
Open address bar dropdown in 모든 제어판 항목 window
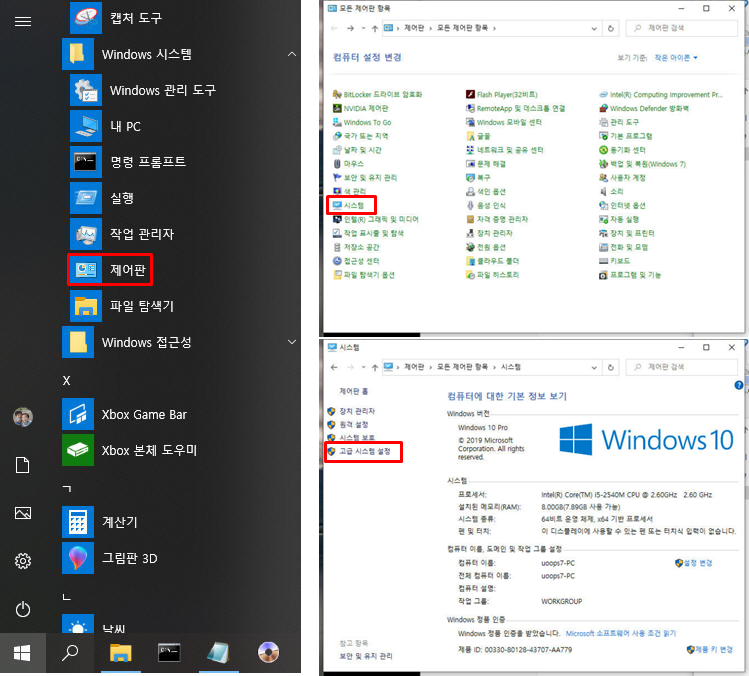tap(594, 29)
